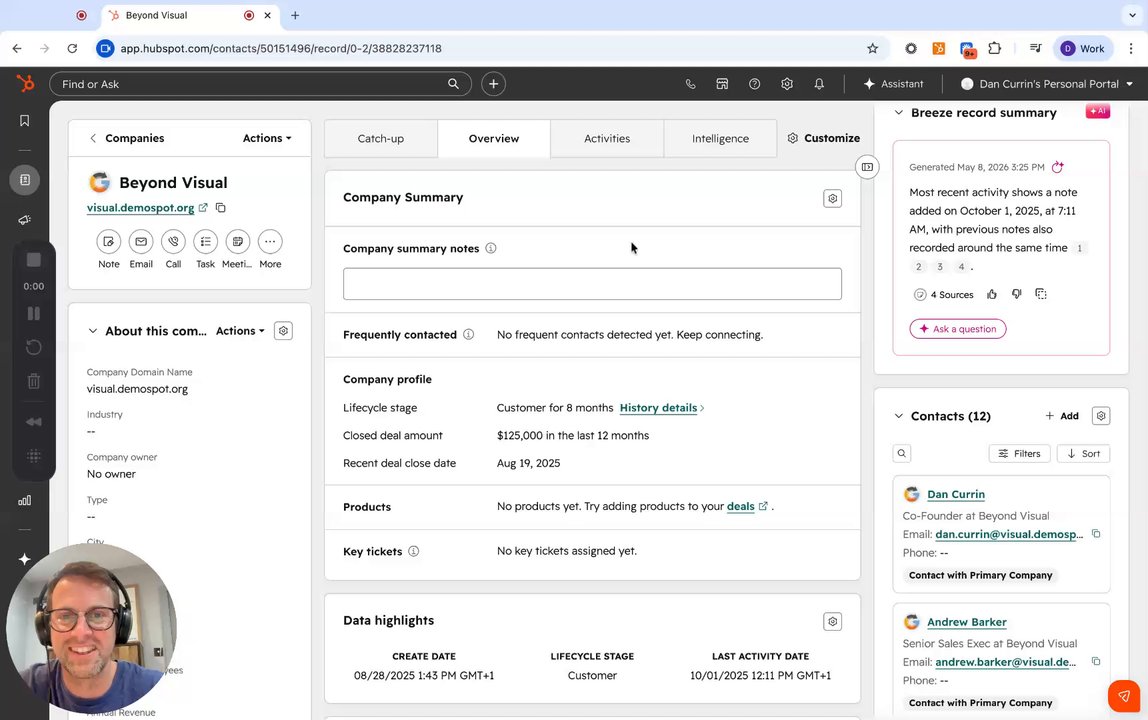Open the help question mark icon
1148x720 pixels.
pos(754,83)
